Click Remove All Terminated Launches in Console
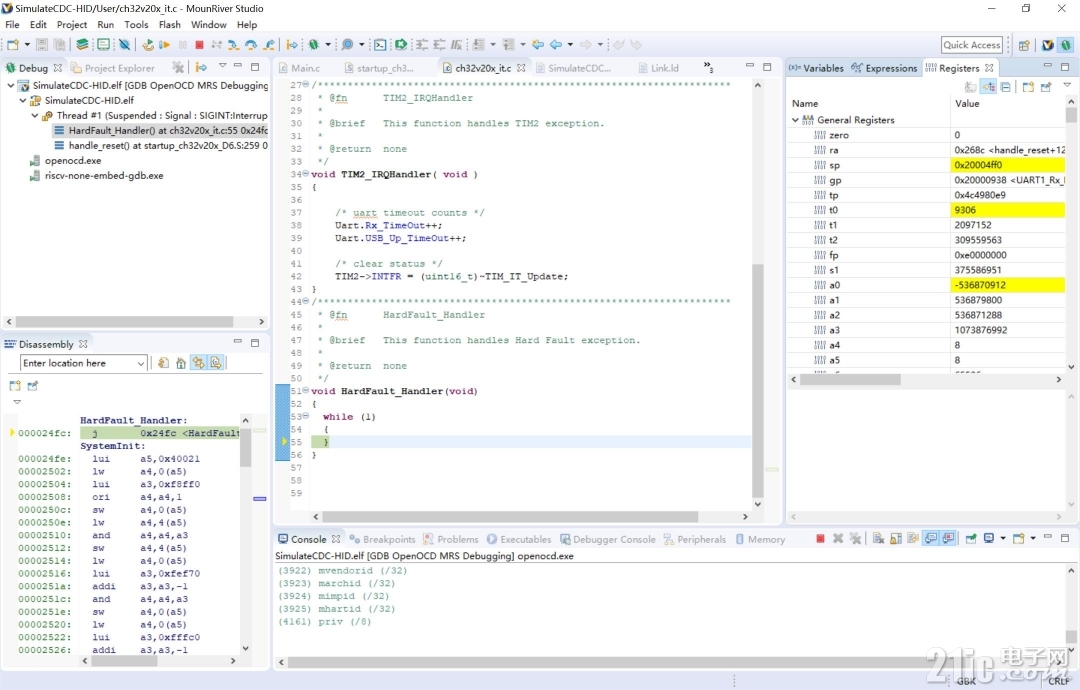Viewport: 1080px width, 690px height. [x=855, y=539]
